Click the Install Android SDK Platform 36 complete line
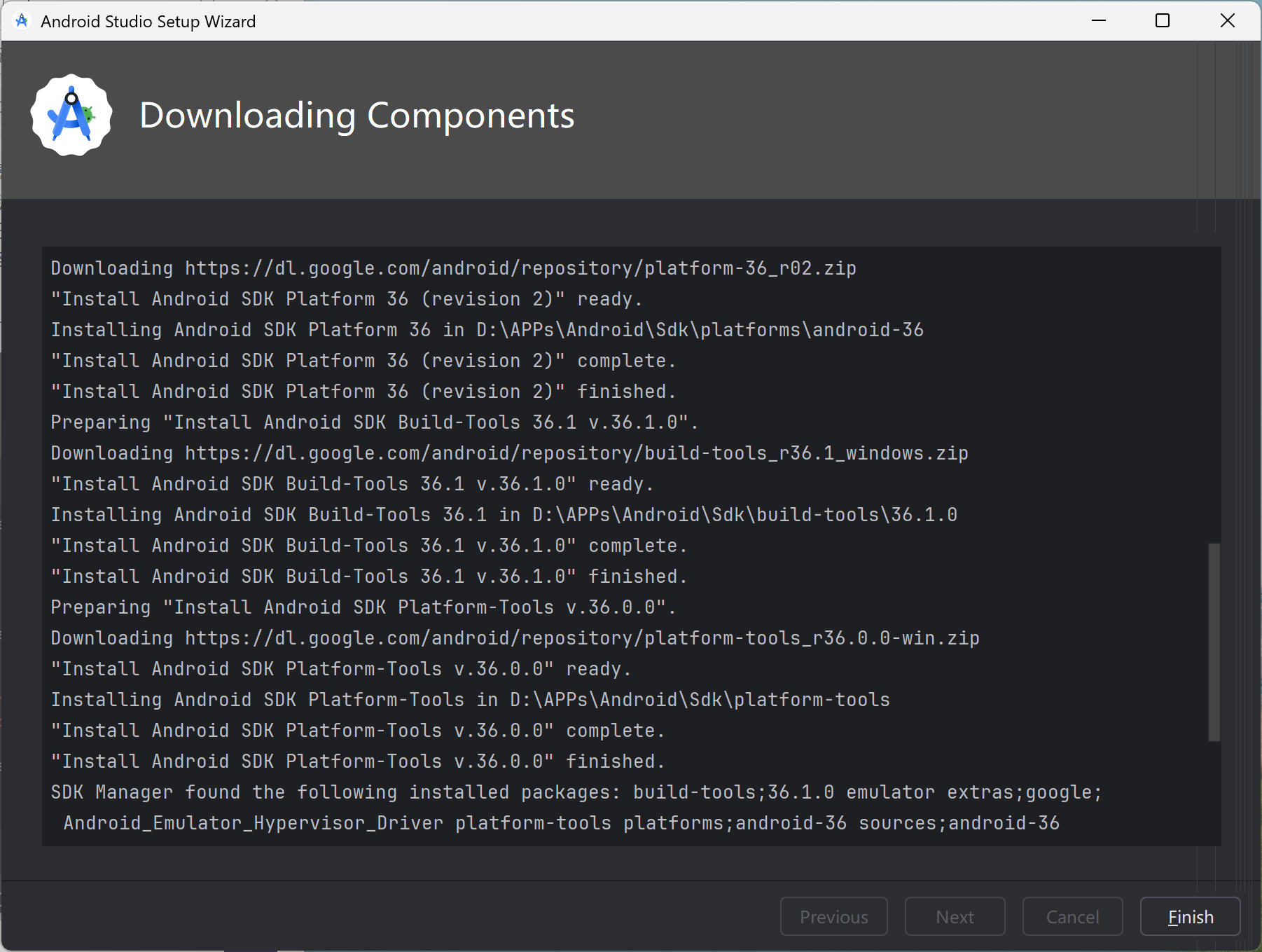This screenshot has height=952, width=1262. coord(363,360)
